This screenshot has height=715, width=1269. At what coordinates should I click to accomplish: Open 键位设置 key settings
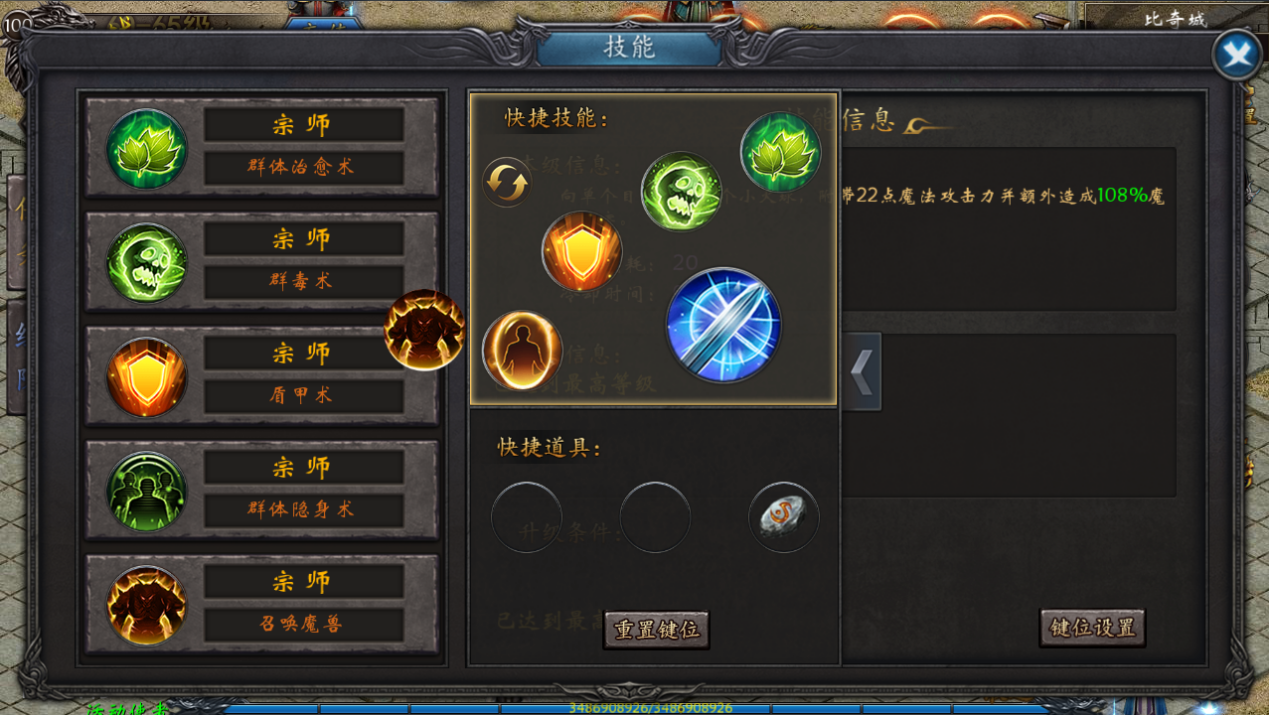point(1092,628)
